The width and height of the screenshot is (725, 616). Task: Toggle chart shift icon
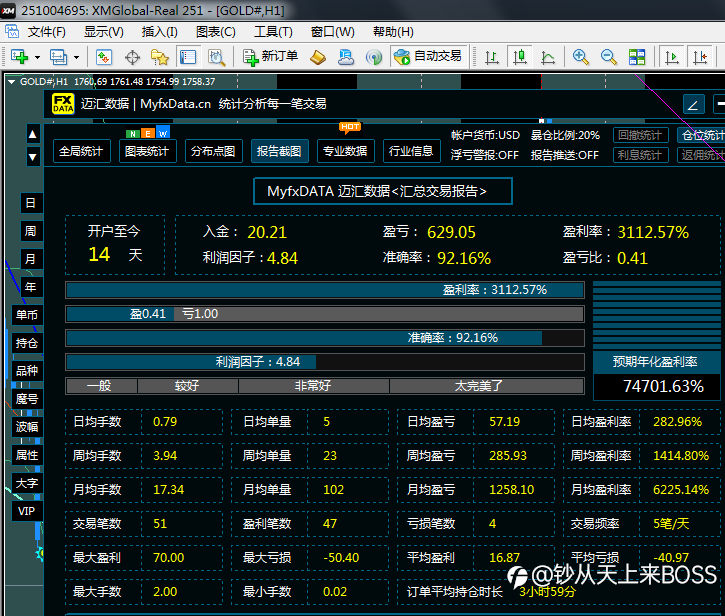(x=700, y=57)
